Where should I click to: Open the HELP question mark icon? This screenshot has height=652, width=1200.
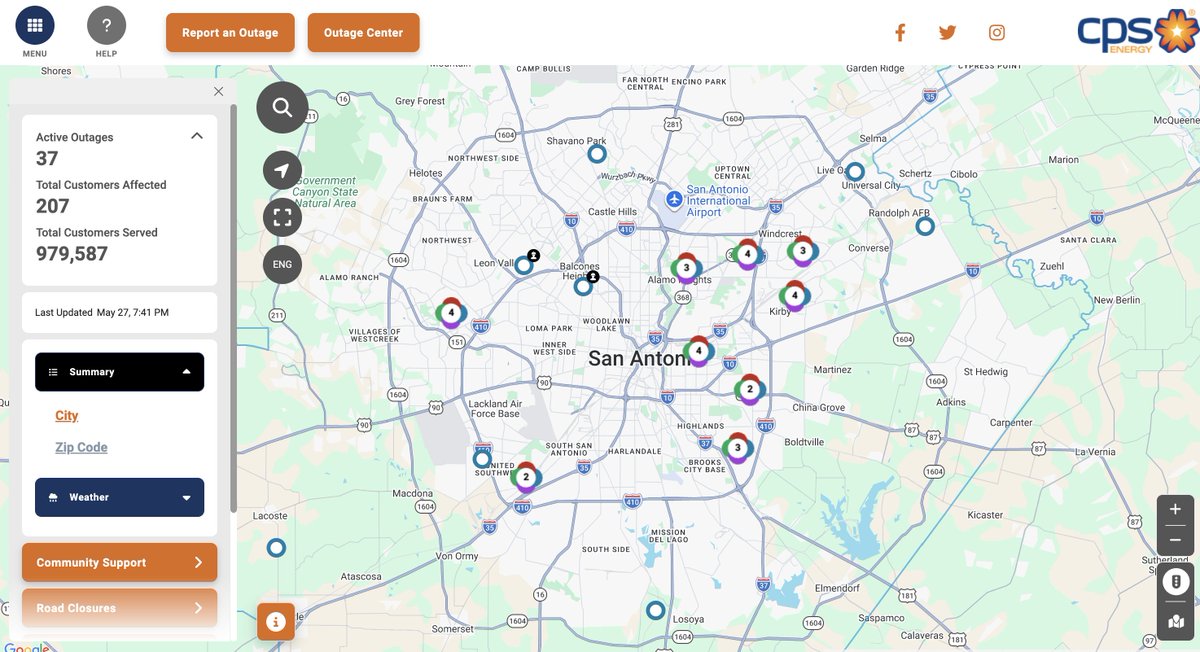pyautogui.click(x=107, y=25)
